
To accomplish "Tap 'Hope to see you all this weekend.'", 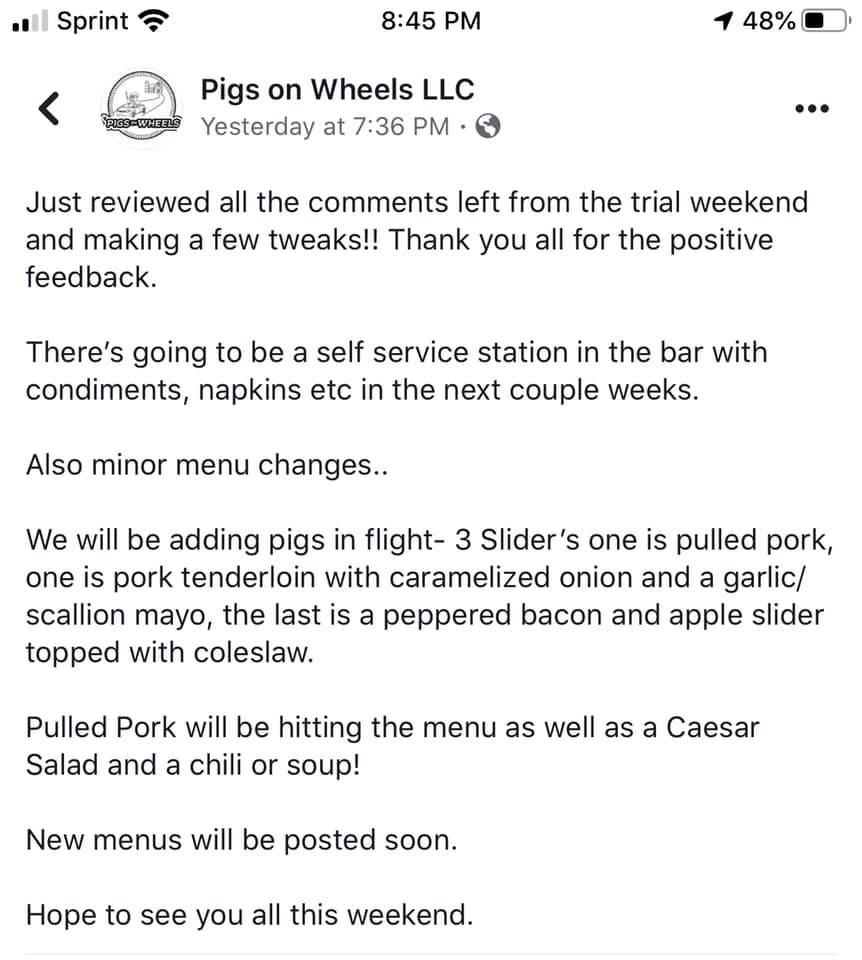I will 247,914.
